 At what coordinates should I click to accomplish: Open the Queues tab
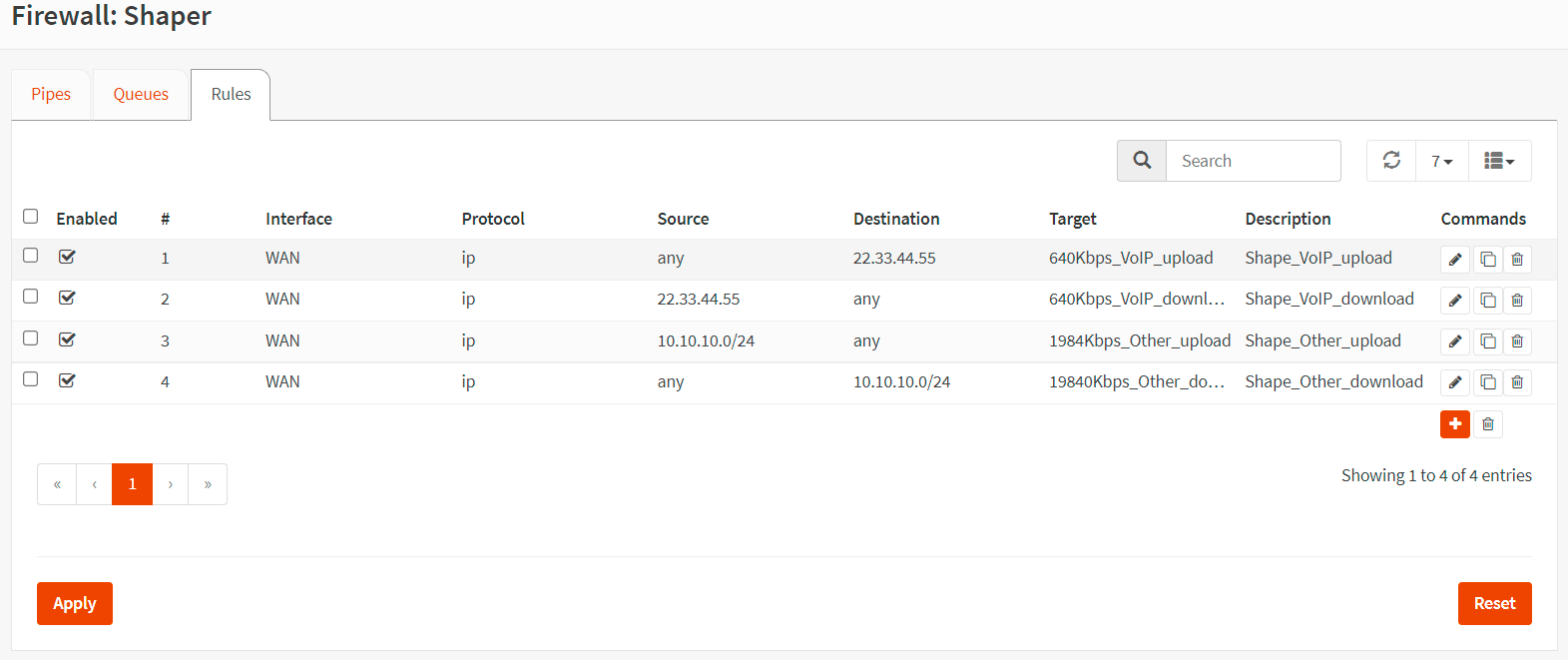pyautogui.click(x=141, y=95)
